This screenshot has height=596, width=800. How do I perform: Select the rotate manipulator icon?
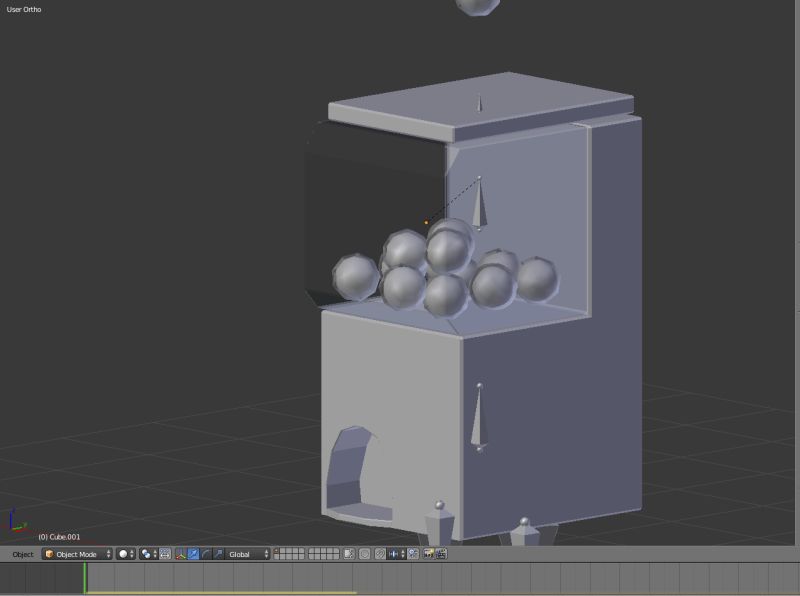(207, 554)
